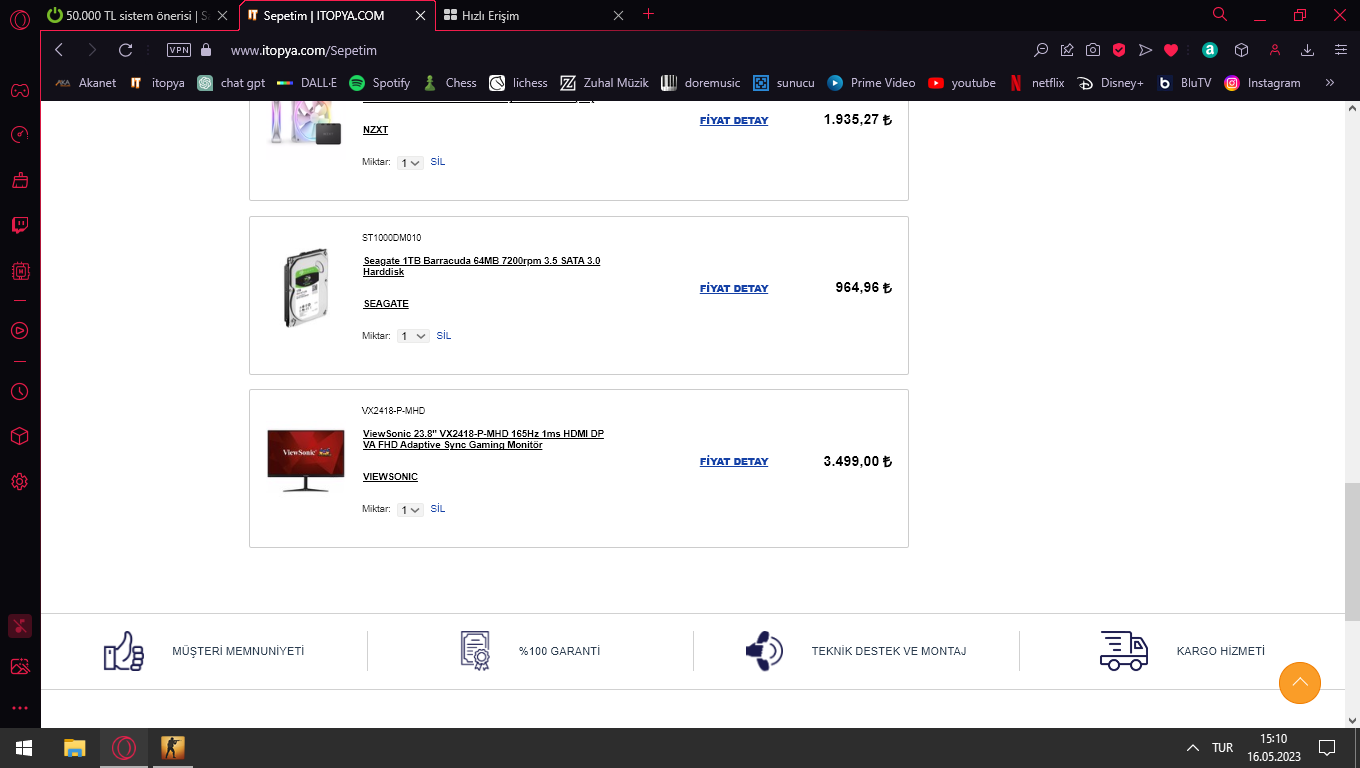Open the Opera main menu logo
This screenshot has height=768, width=1360.
coord(19,19)
